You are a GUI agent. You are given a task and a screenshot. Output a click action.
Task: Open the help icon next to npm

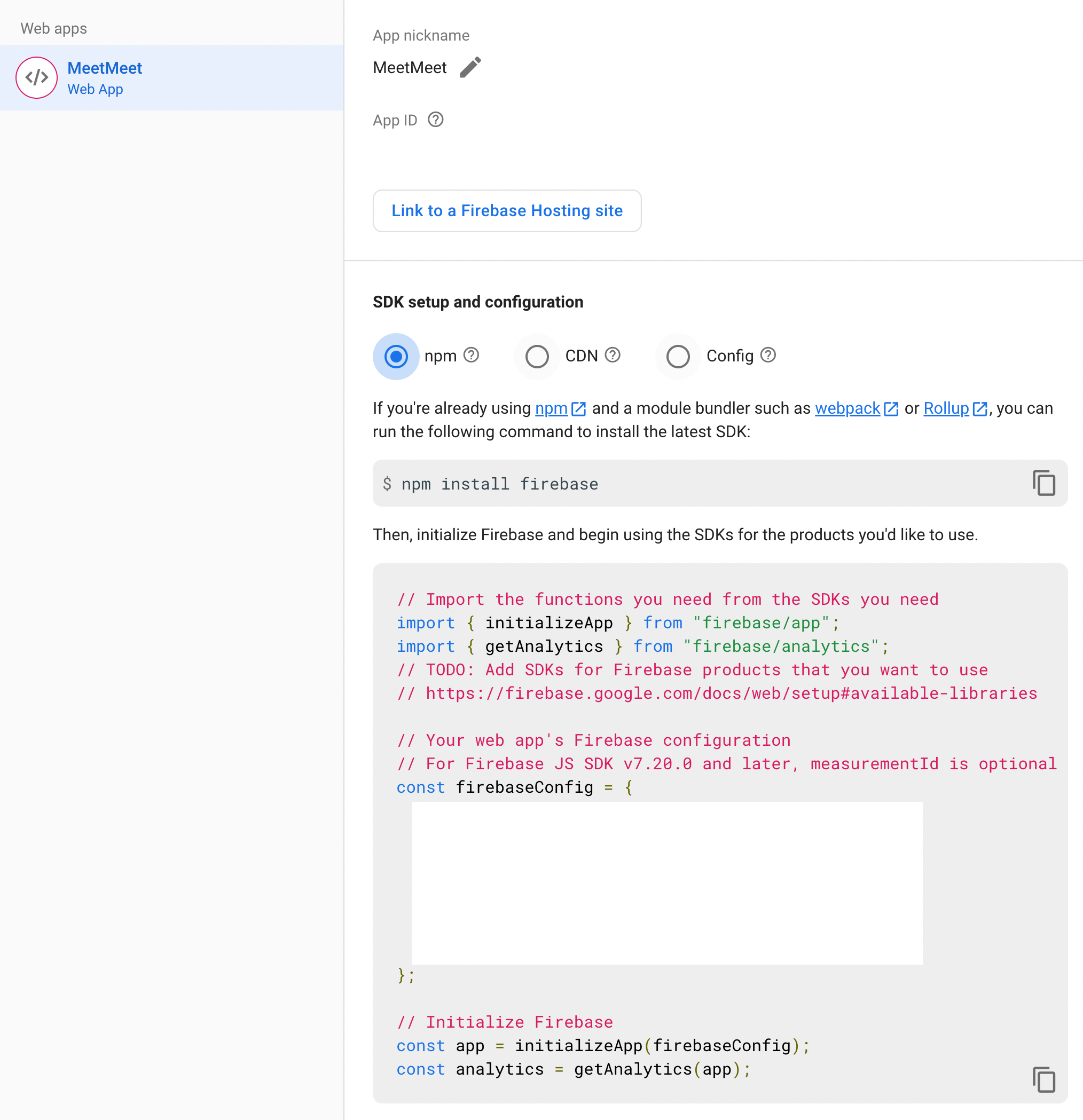pyautogui.click(x=471, y=356)
